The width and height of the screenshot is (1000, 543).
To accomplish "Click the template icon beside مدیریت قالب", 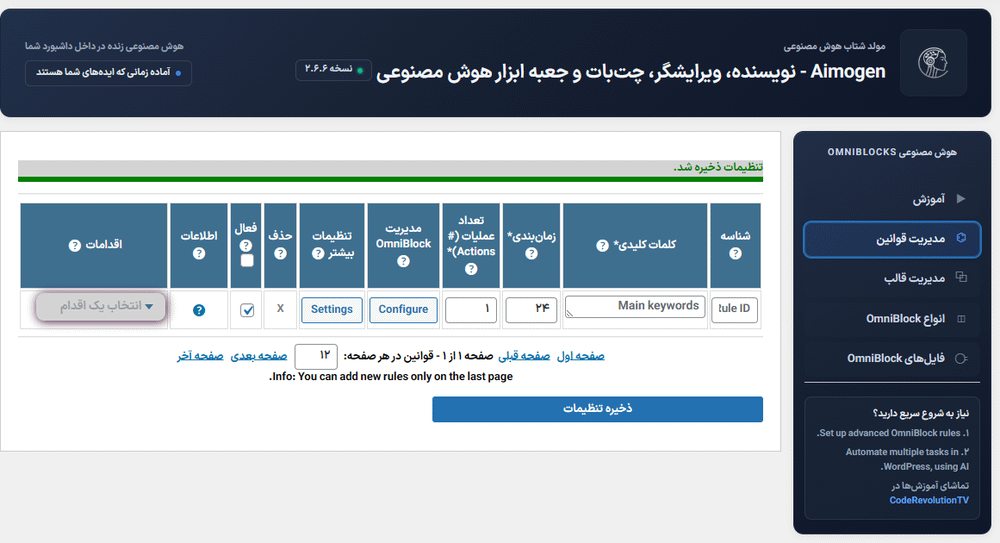I will pos(961,277).
